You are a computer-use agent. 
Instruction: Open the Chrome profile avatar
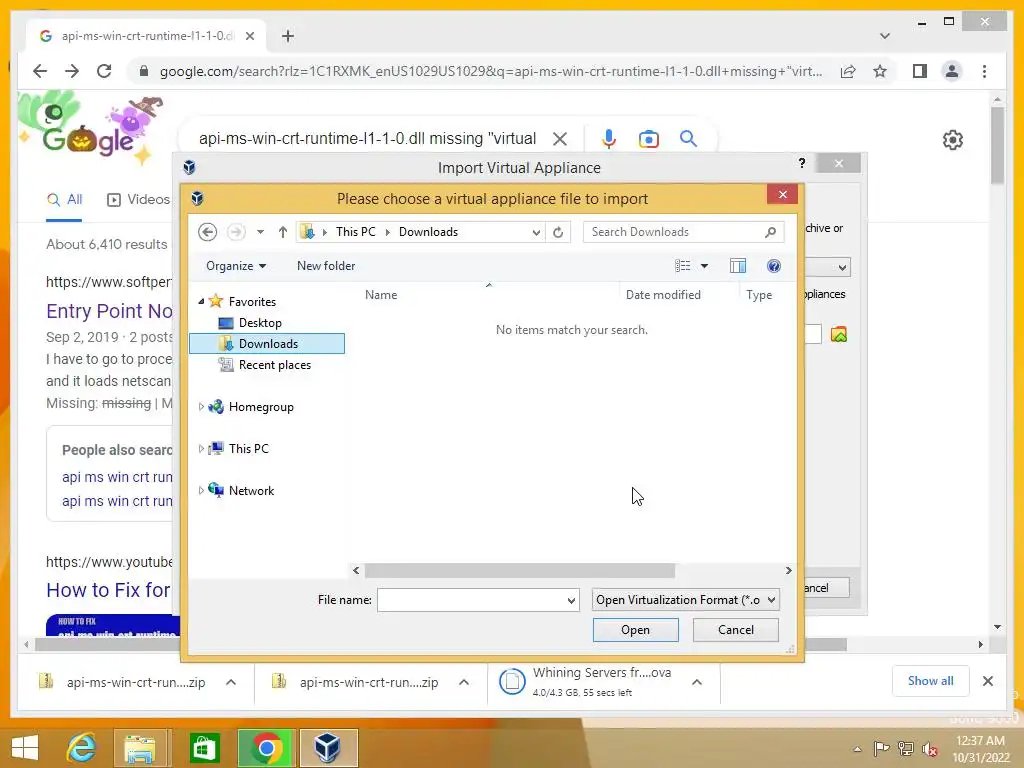(x=952, y=71)
